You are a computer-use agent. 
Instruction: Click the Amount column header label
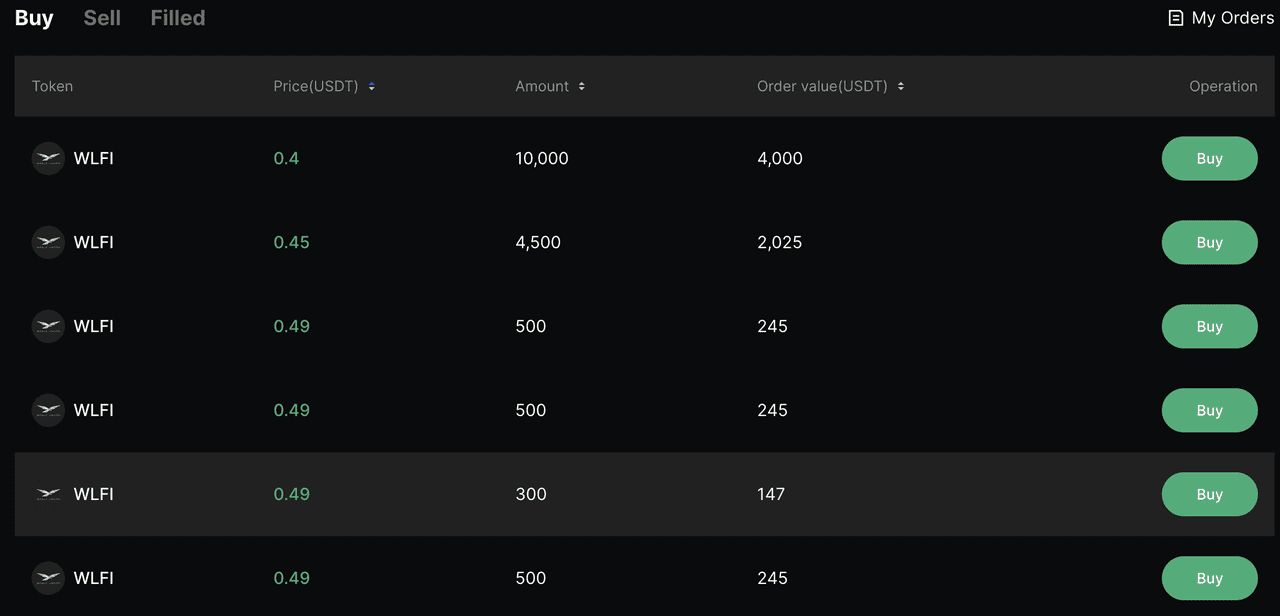coord(542,87)
